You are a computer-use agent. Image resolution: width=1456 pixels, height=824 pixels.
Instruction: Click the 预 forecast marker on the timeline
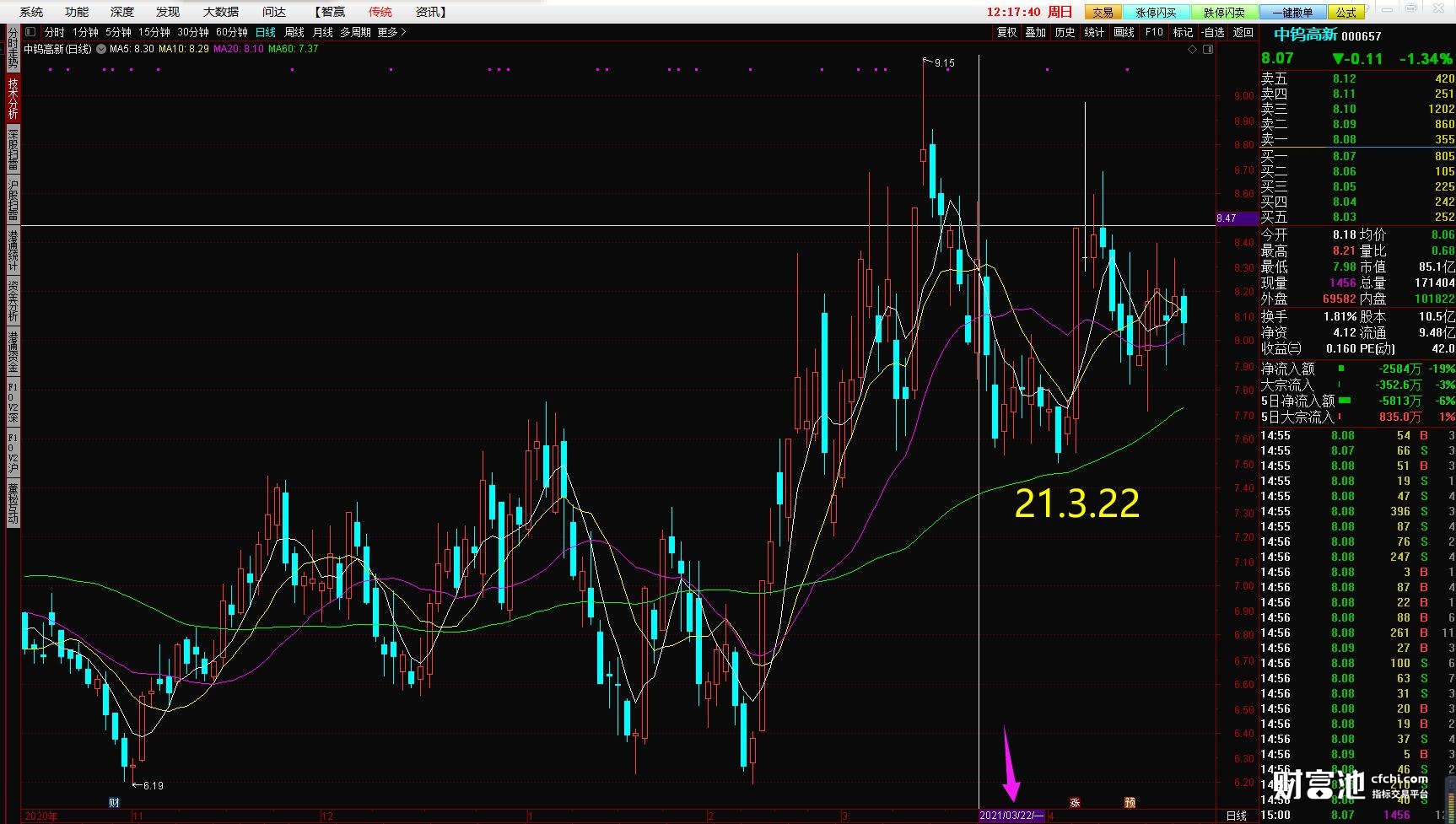point(1130,803)
